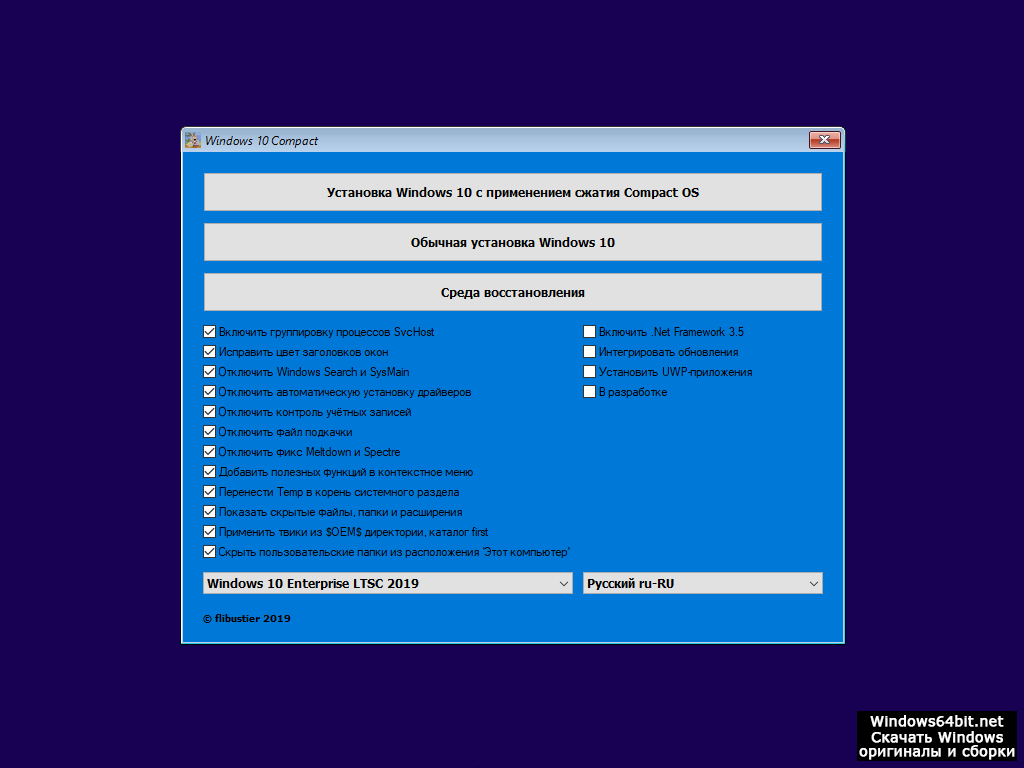
Task: Toggle Отключить файл подкачки checkbox
Action: [x=210, y=432]
